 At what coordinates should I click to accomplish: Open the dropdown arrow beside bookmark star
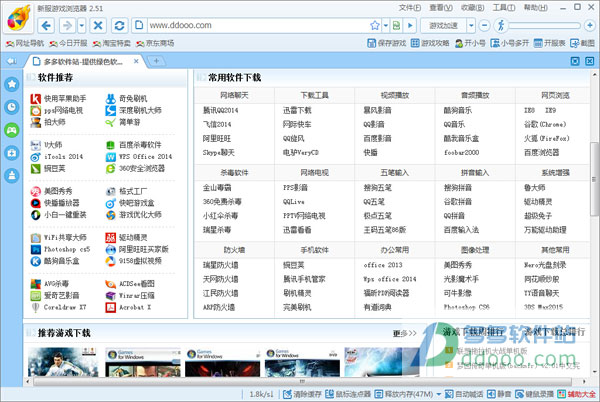386,26
